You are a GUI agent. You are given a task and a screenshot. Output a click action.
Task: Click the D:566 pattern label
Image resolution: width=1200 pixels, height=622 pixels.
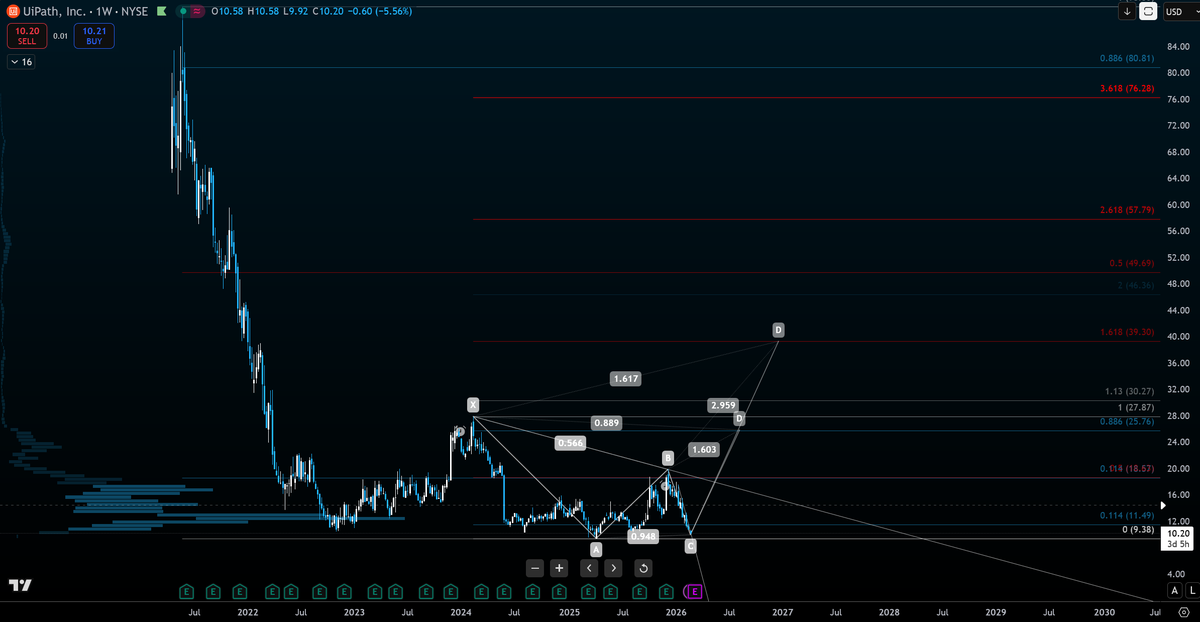[x=569, y=442]
